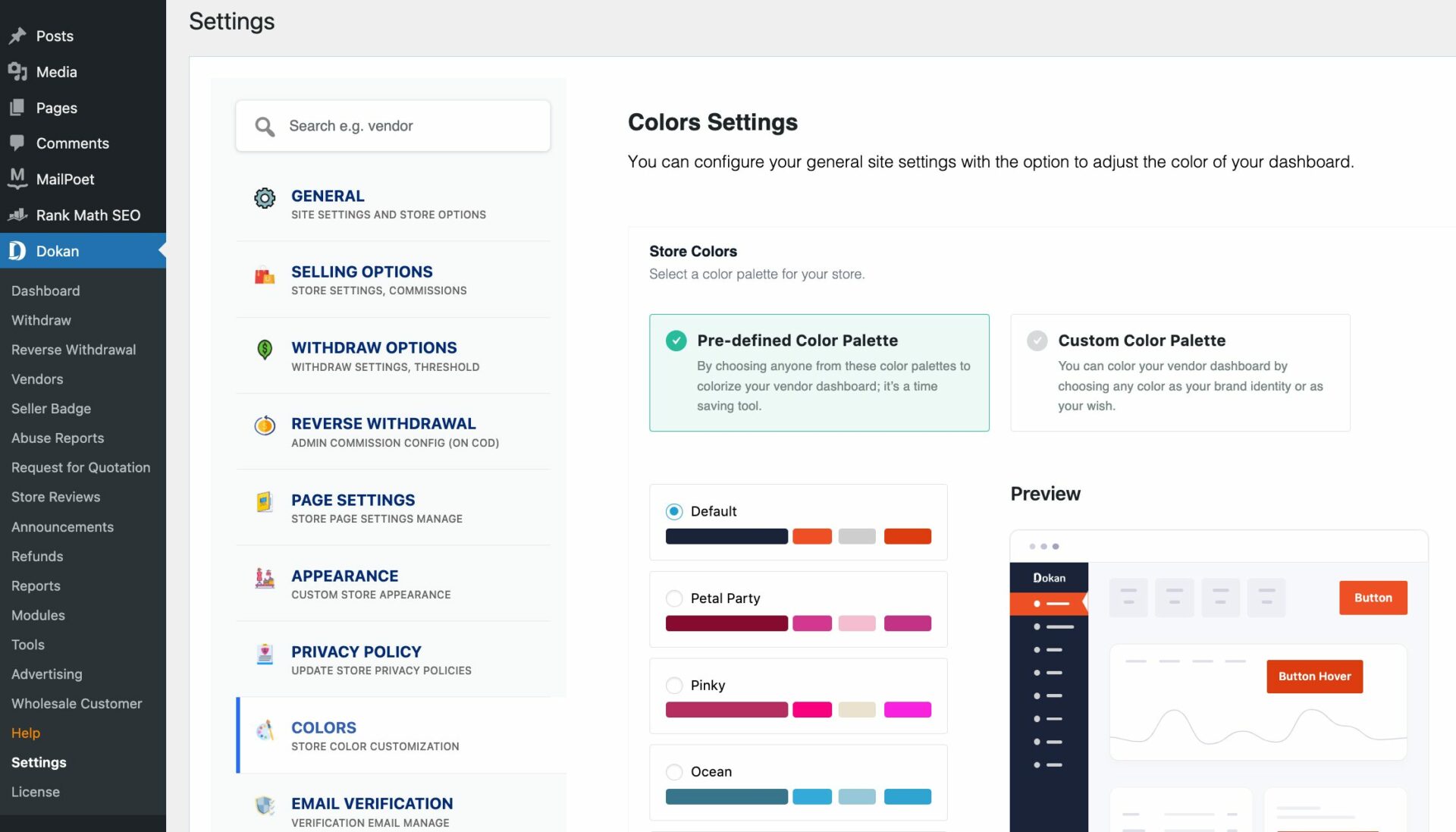Open the Modules submenu link
Viewport: 1456px width, 832px height.
tap(38, 615)
